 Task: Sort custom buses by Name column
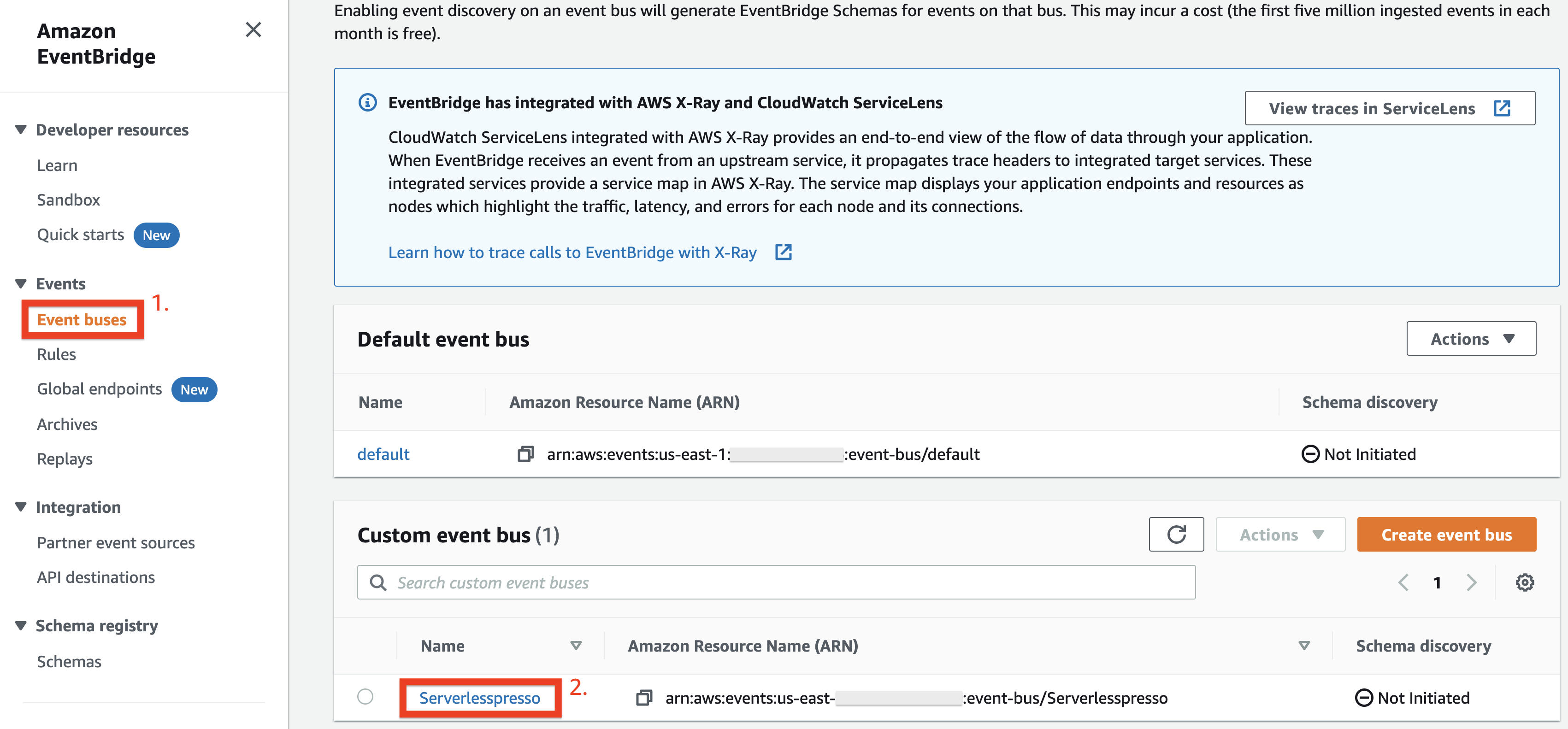(575, 646)
